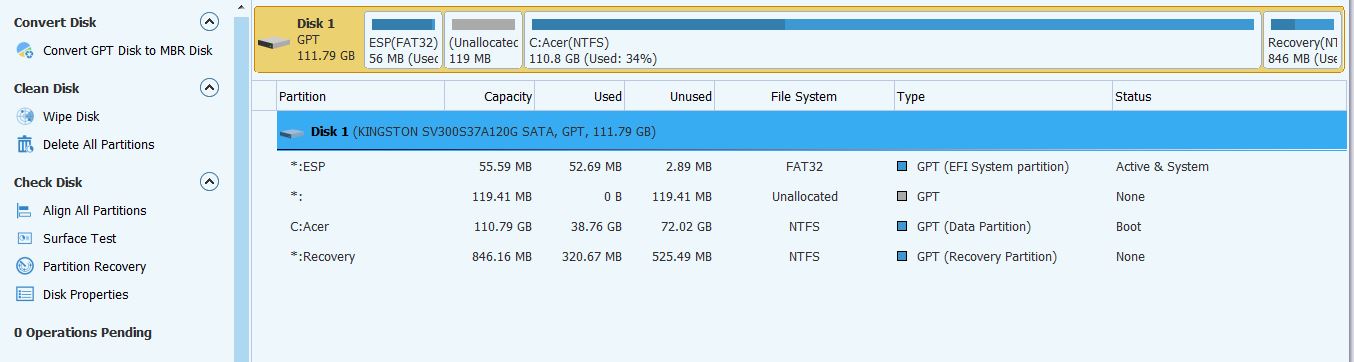
Task: Sort by File System column header
Action: click(804, 97)
